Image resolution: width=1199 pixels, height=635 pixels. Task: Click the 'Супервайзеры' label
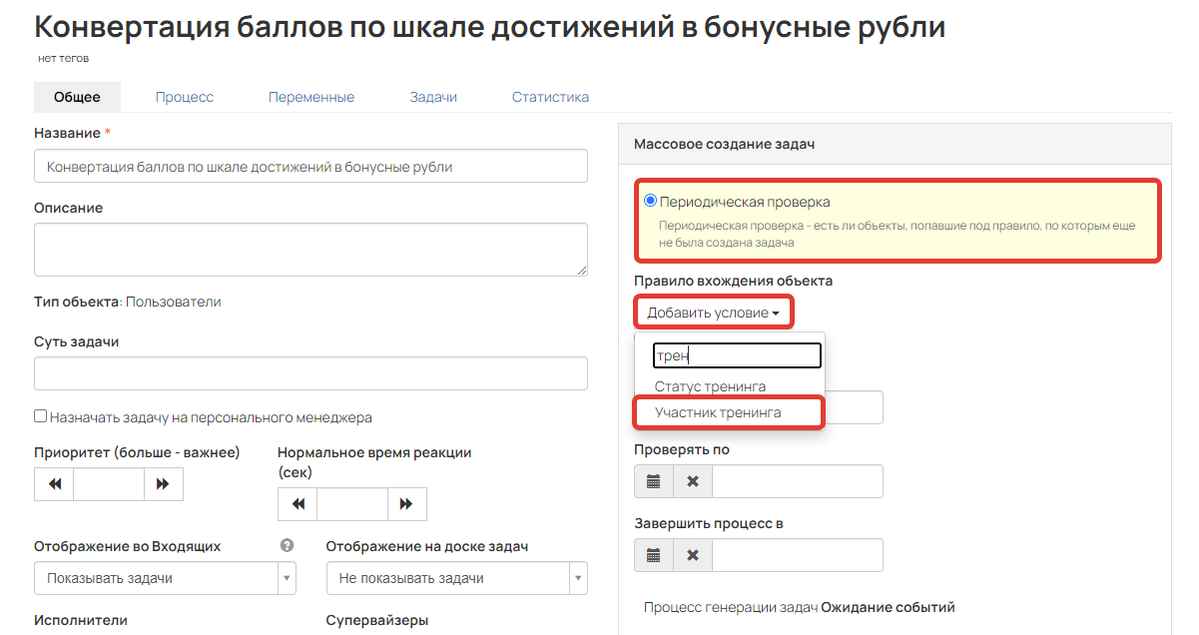(x=377, y=620)
